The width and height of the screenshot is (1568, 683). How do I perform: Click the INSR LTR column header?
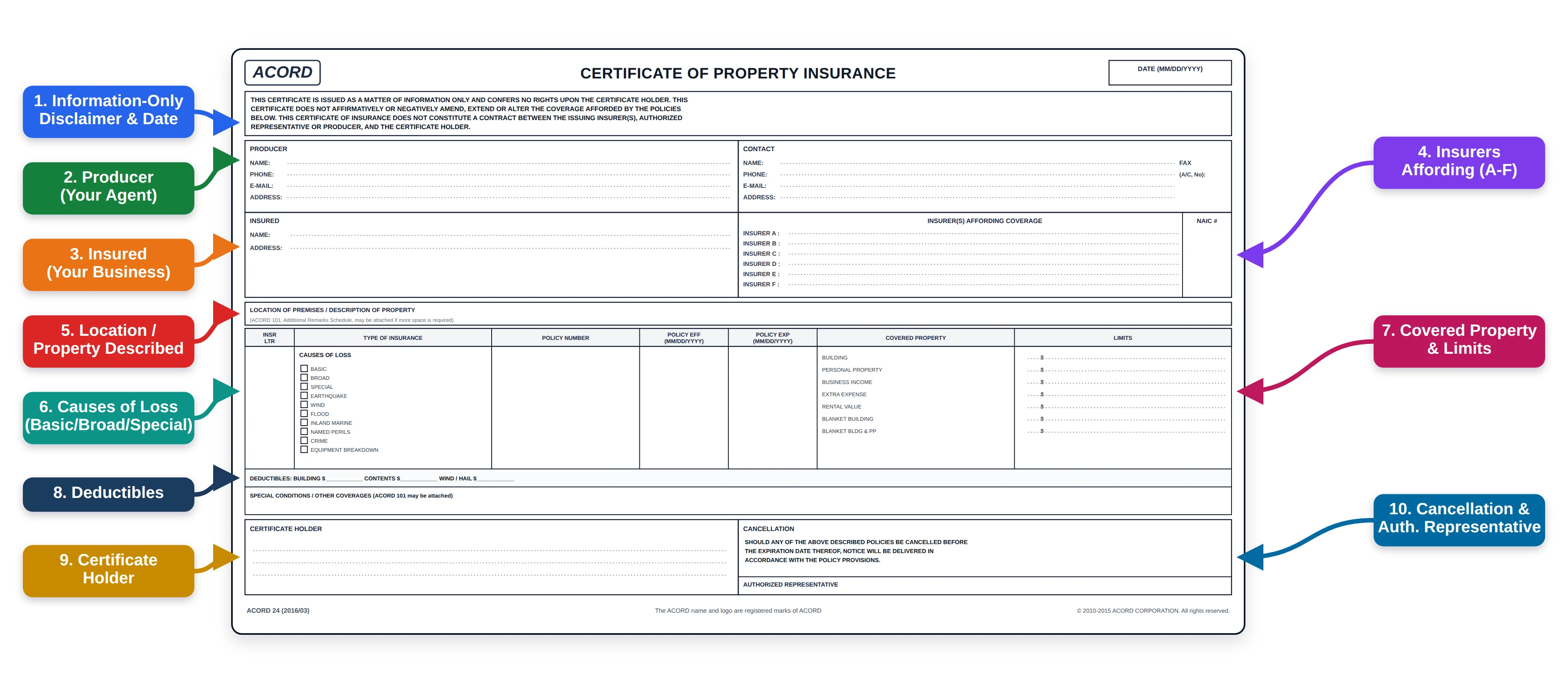click(269, 338)
